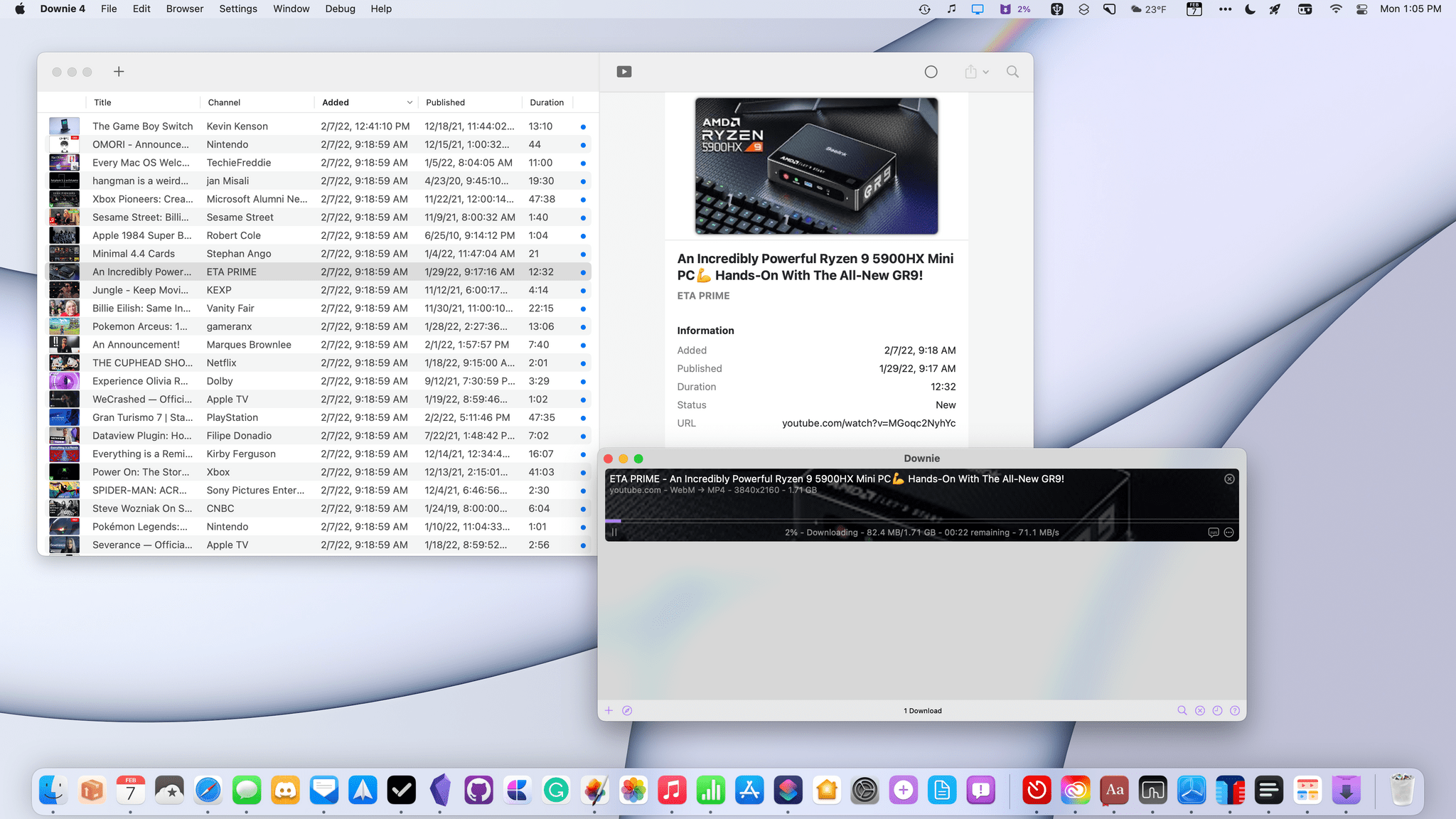
Task: Open the Debug menu
Action: pos(340,9)
